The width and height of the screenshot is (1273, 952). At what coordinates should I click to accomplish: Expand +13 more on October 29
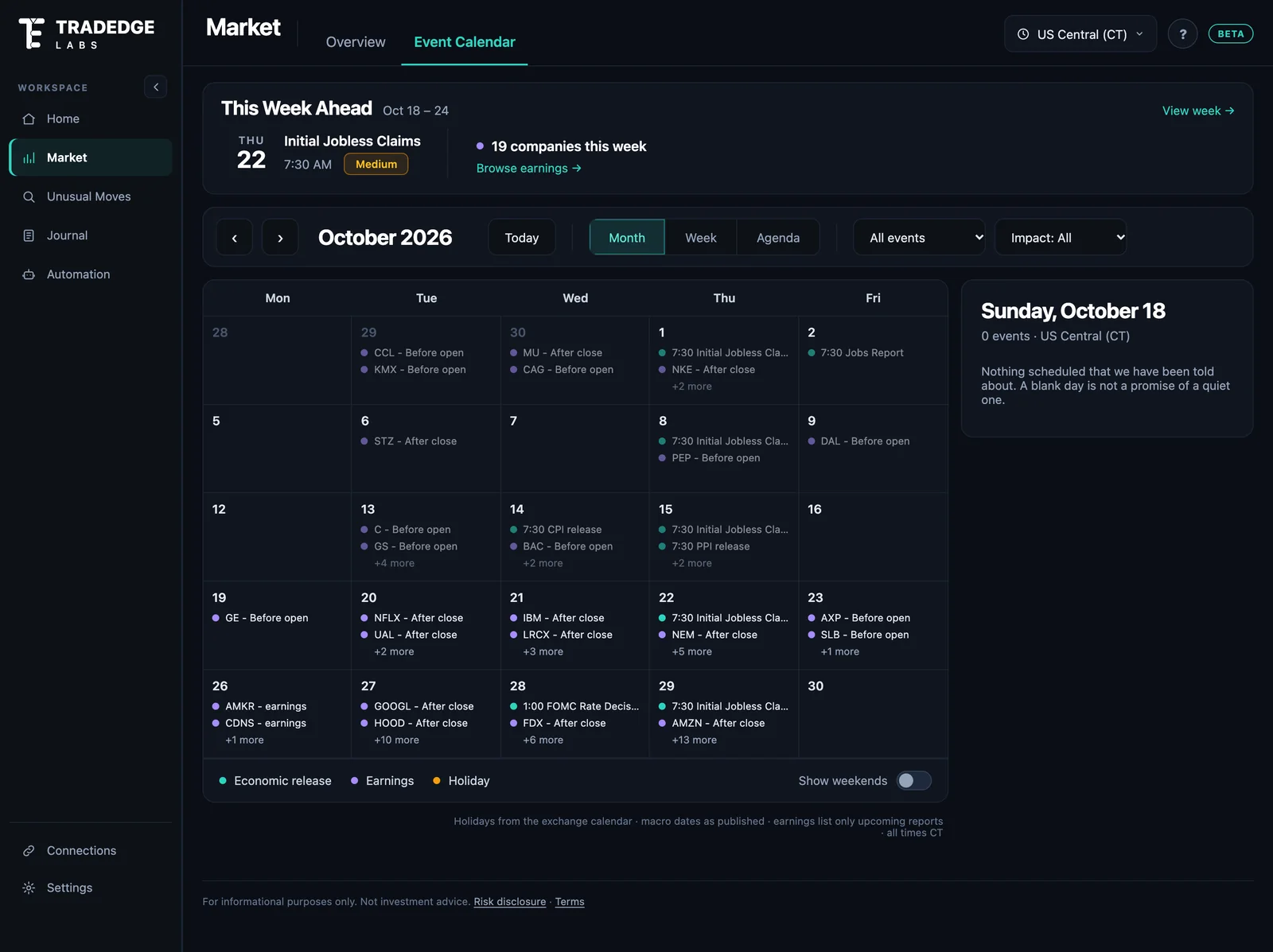[694, 740]
